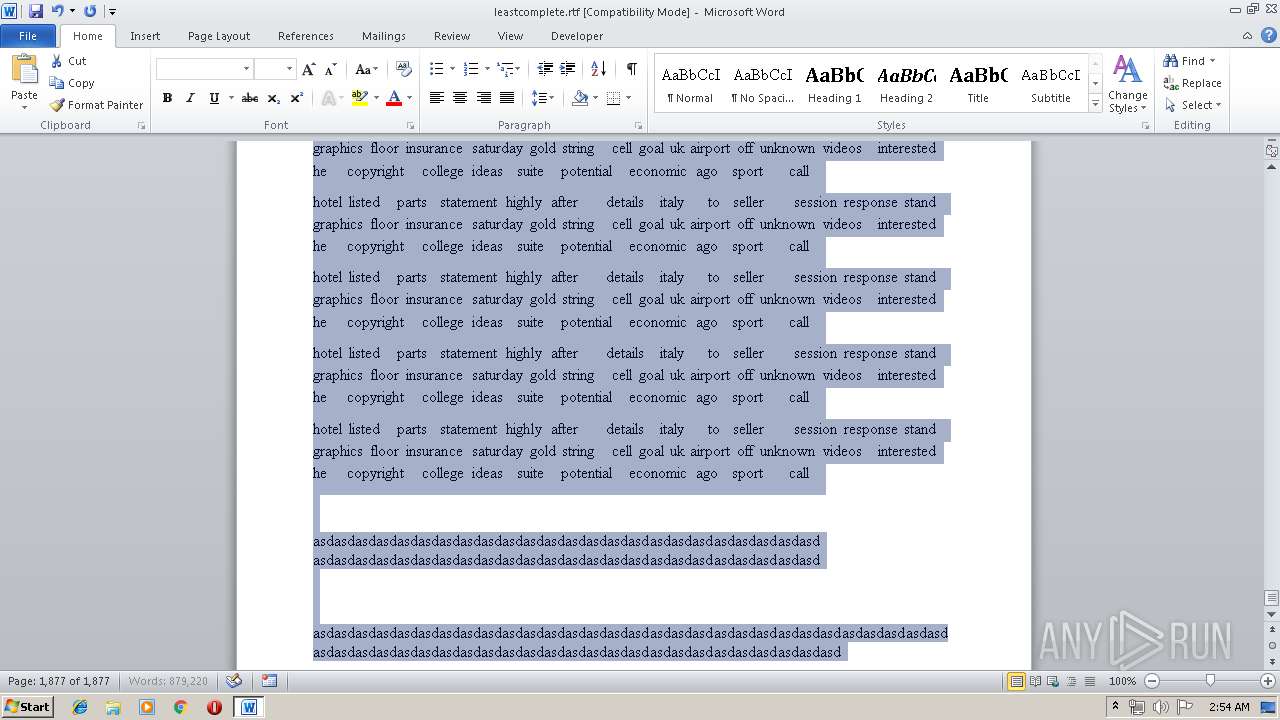Click the Words: 879,220 count
The width and height of the screenshot is (1280, 720).
click(x=168, y=681)
